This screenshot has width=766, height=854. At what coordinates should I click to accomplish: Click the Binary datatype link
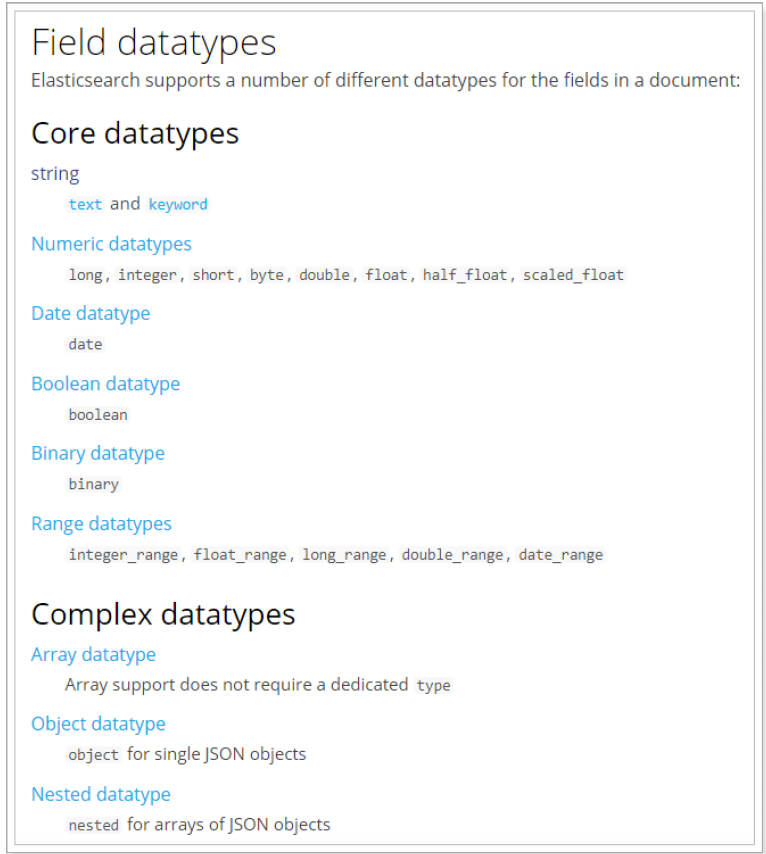[97, 453]
